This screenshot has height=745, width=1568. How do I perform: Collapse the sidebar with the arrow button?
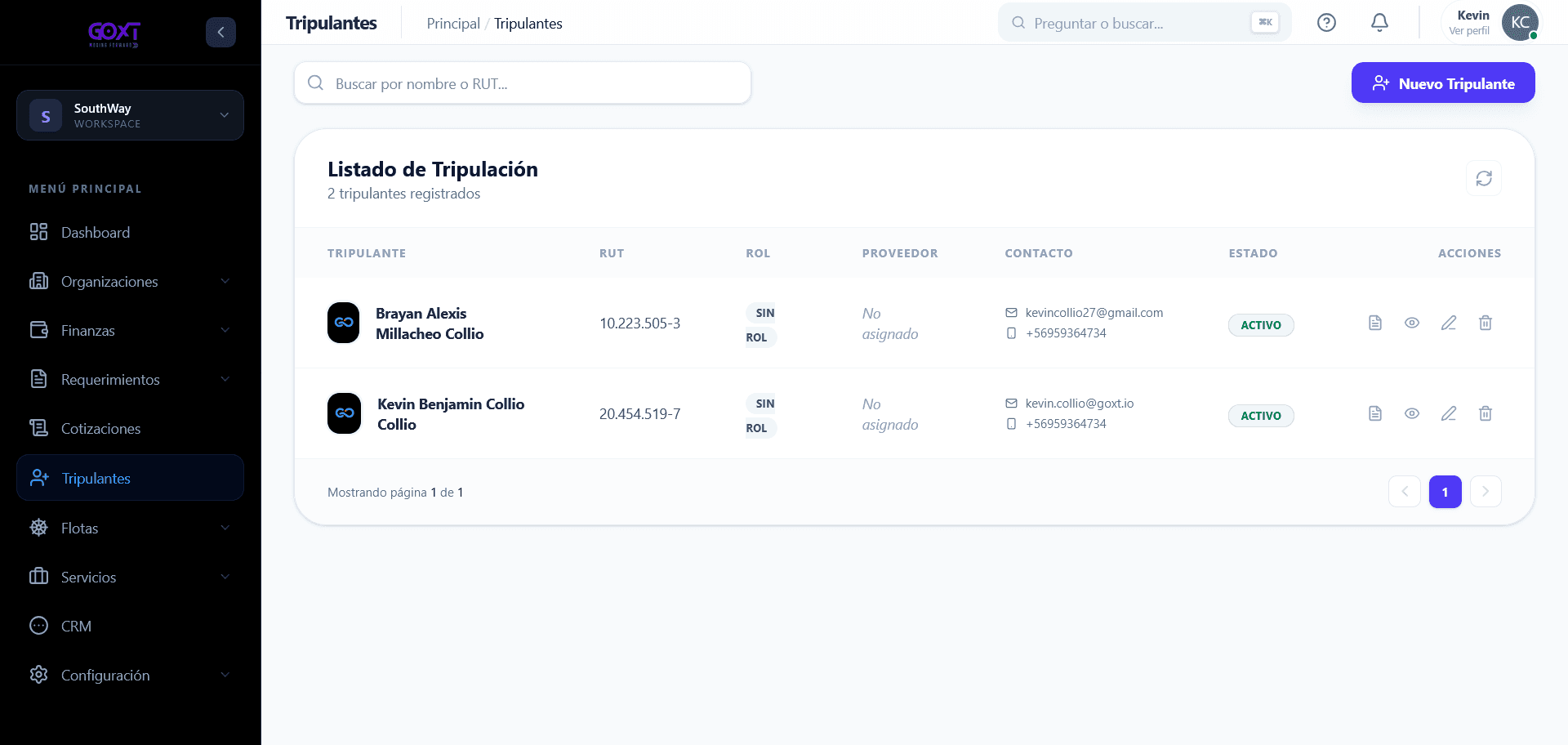[x=220, y=32]
